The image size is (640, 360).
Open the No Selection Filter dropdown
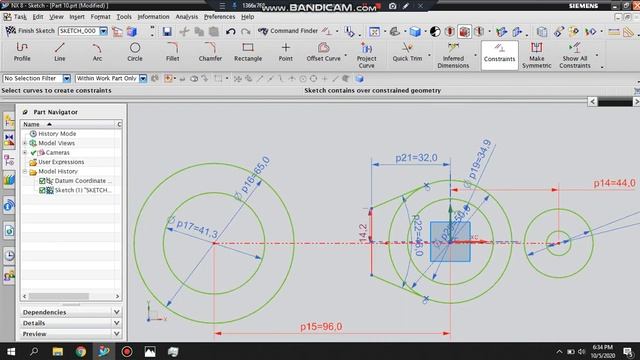[67, 78]
